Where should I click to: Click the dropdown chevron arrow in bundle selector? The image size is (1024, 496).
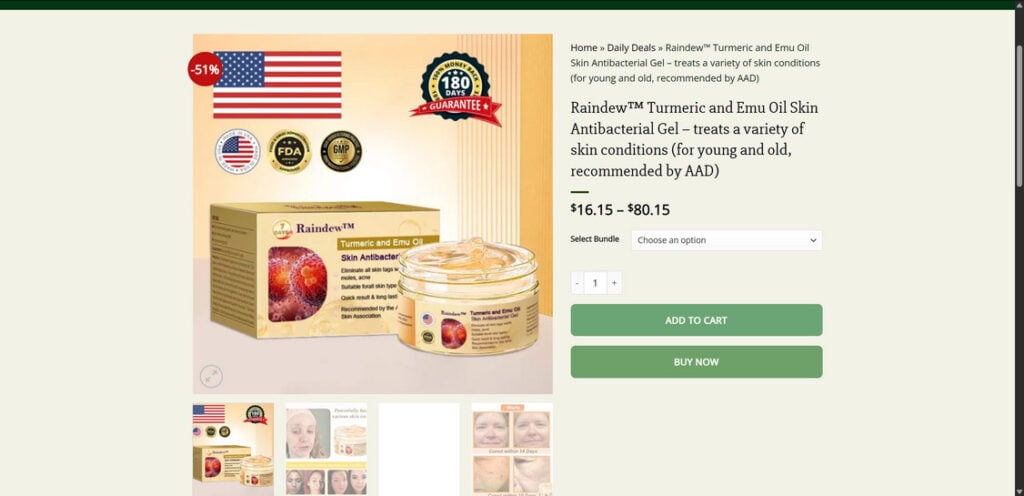[x=813, y=240]
